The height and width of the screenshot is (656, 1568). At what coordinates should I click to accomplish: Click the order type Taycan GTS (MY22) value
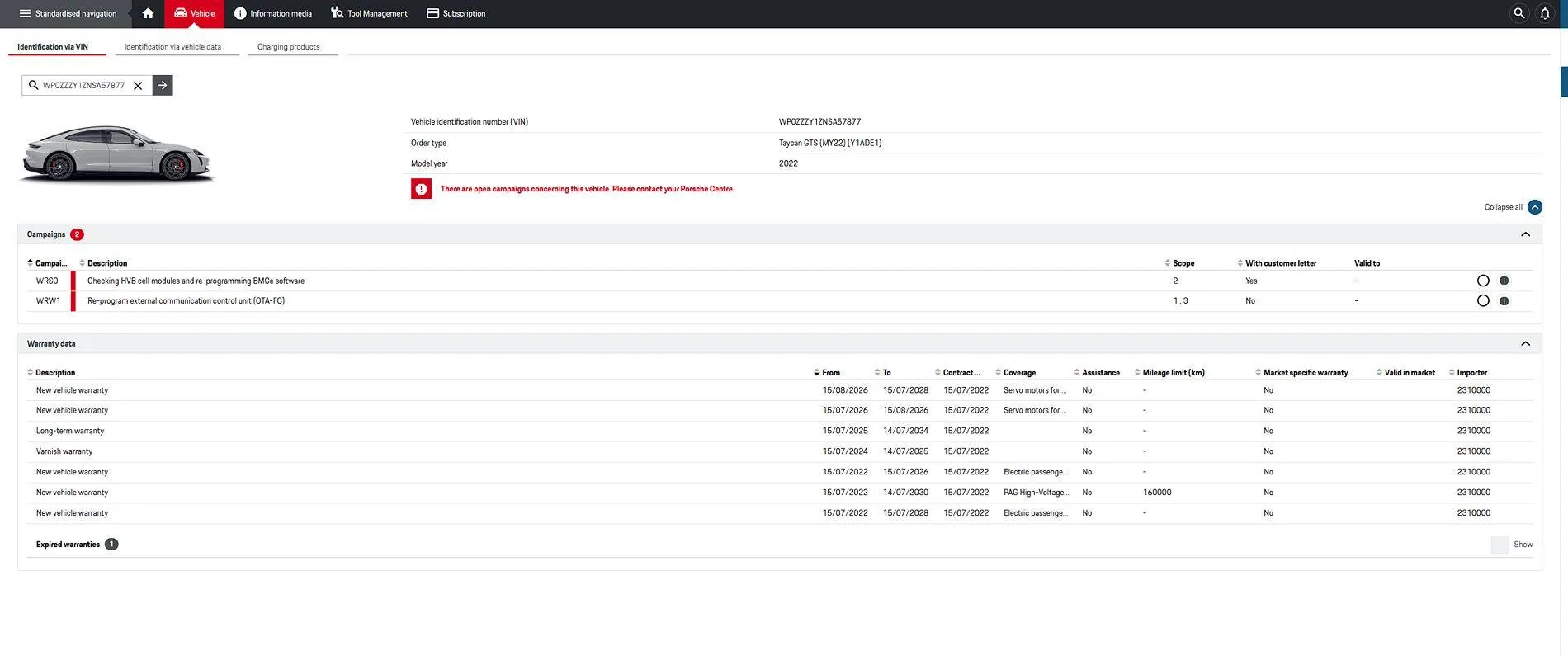pos(829,143)
